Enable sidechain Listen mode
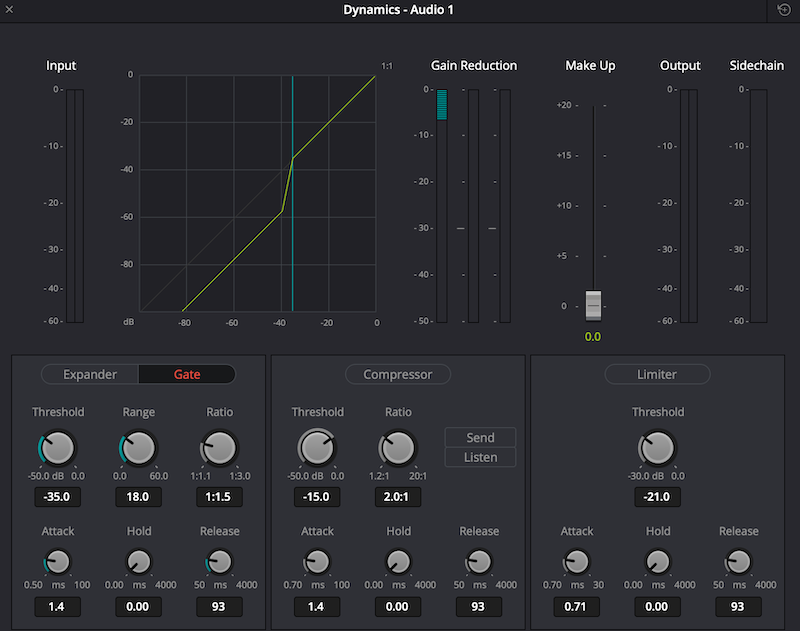 click(479, 457)
